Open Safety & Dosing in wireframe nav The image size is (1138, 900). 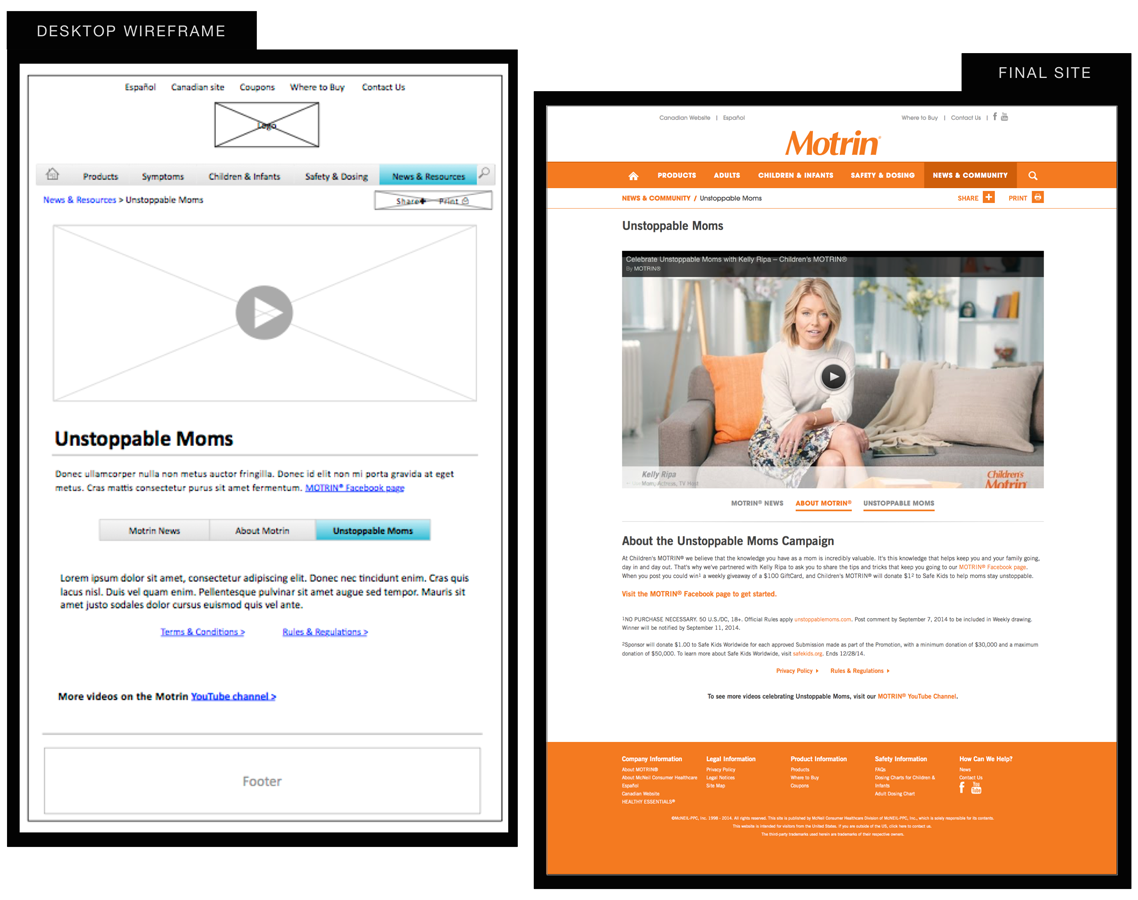coord(336,176)
